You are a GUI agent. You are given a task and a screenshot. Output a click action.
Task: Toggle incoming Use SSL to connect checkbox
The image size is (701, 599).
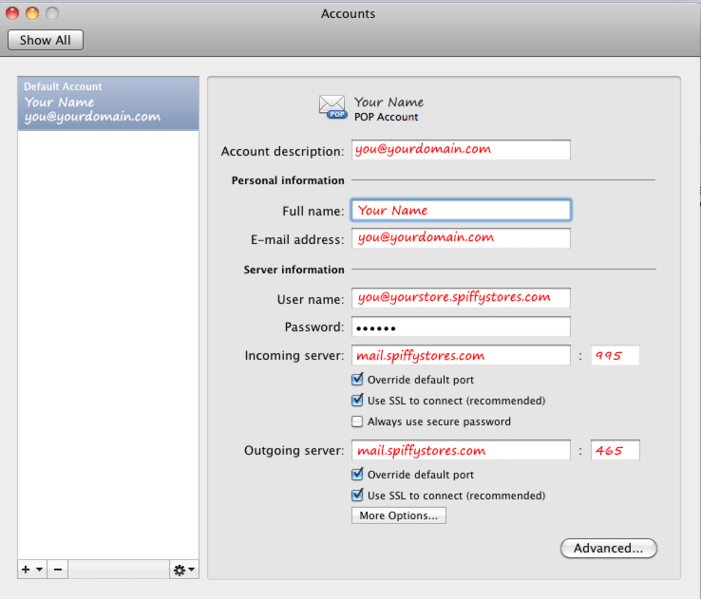[x=357, y=400]
